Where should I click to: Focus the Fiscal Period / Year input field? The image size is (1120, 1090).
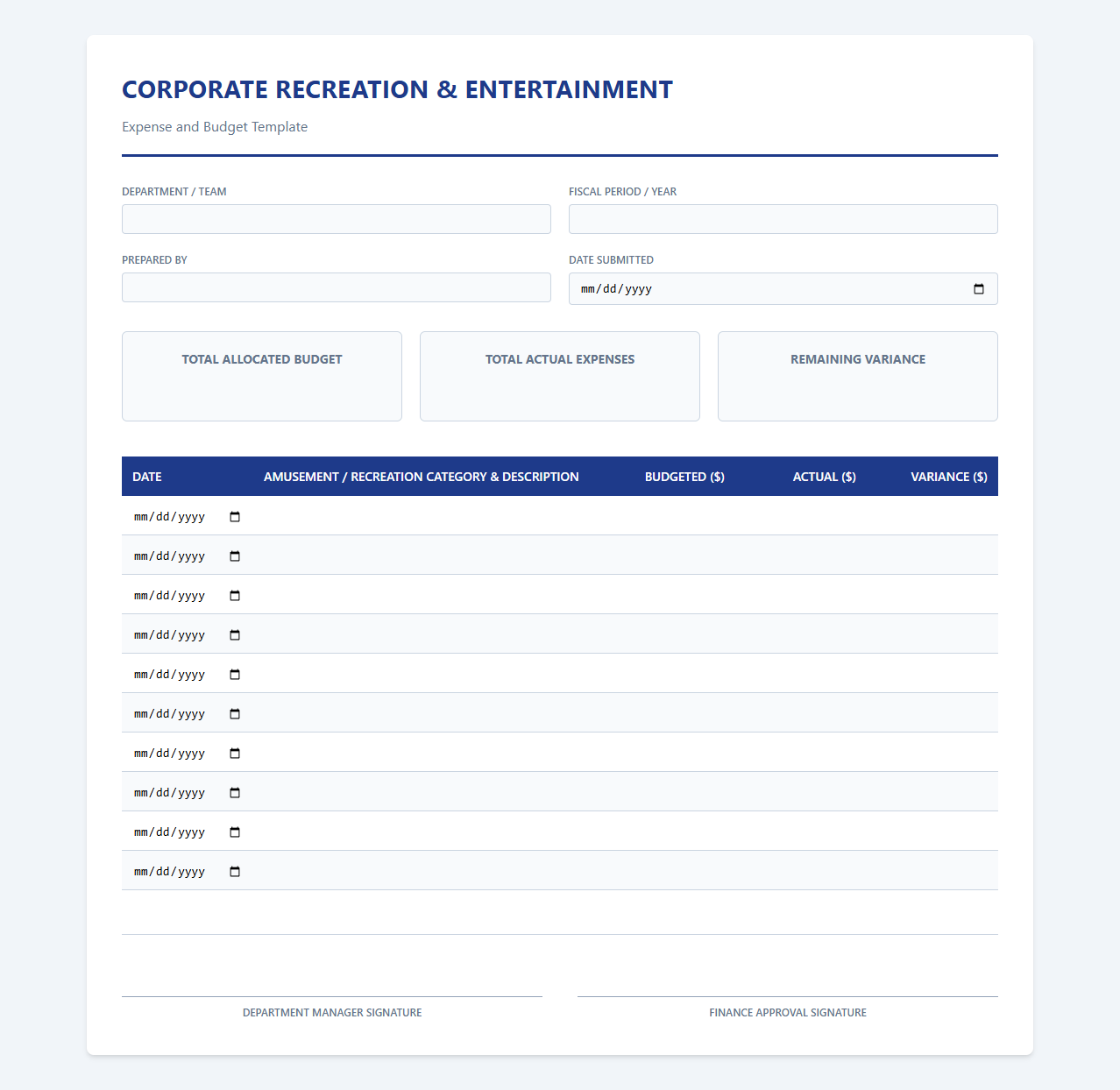(783, 219)
